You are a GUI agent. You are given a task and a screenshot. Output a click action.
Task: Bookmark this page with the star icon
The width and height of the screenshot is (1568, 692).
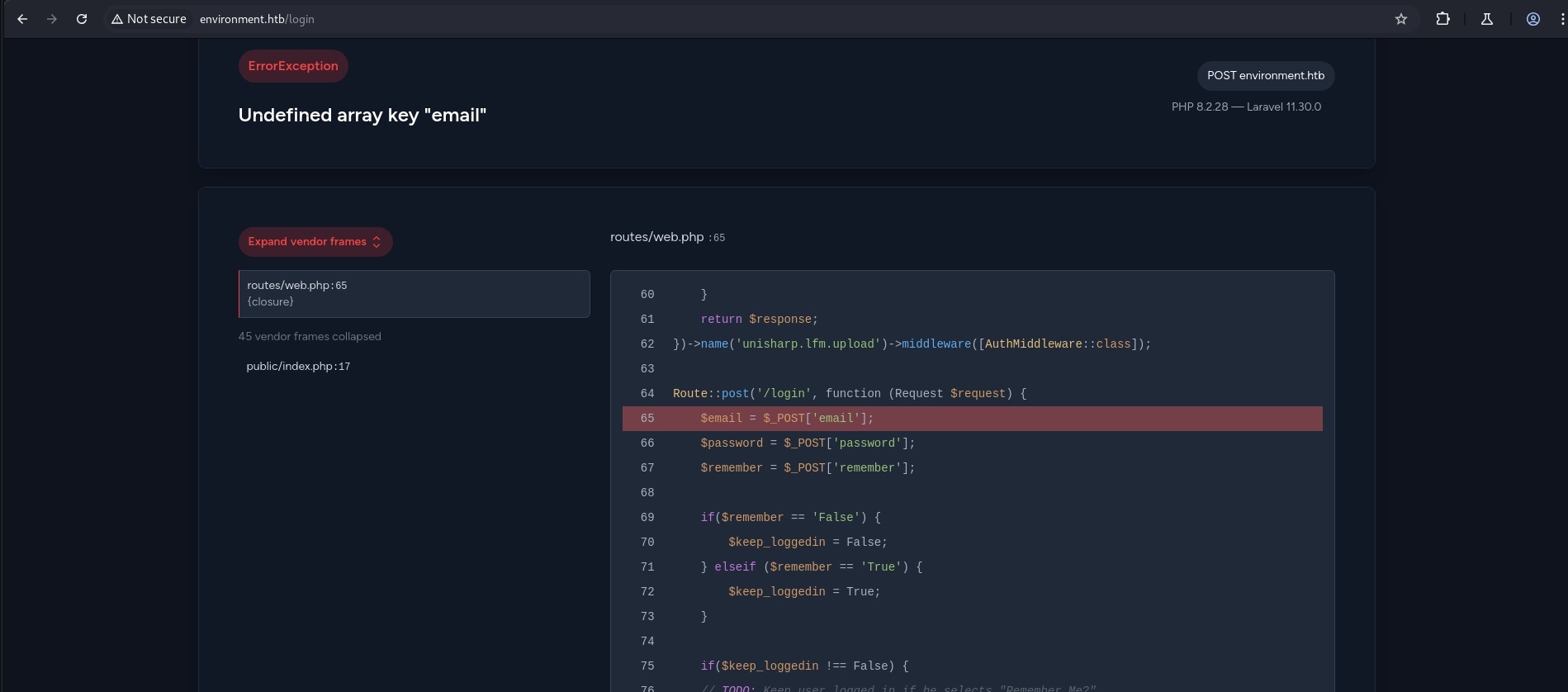point(1401,19)
